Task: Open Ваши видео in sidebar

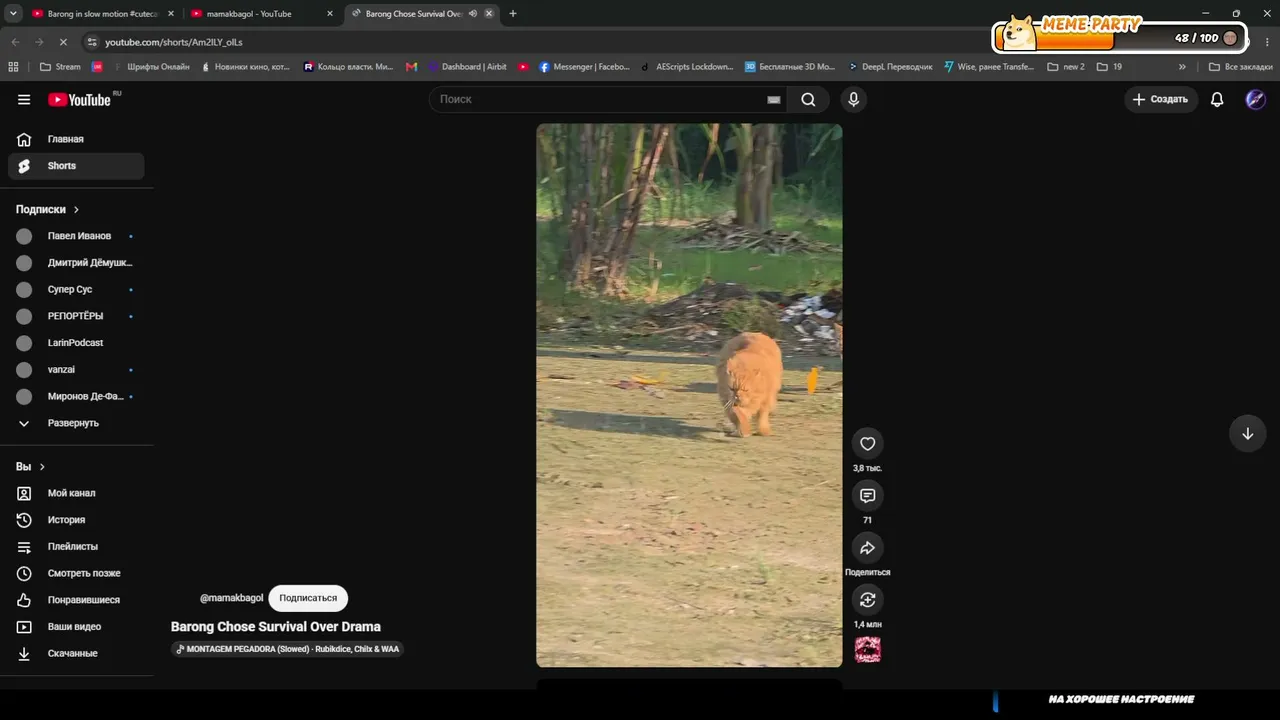Action: tap(76, 627)
